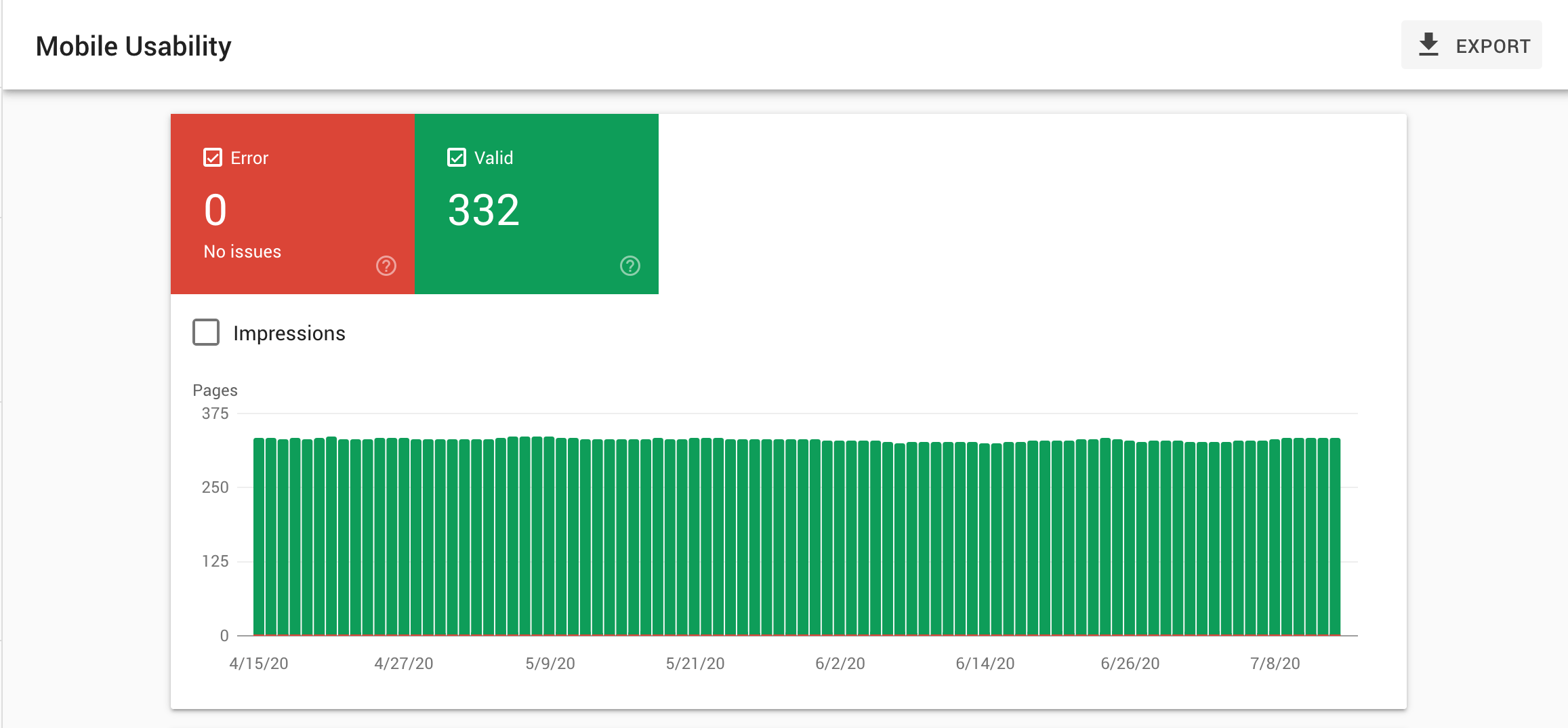Open the help icon on Error card
The height and width of the screenshot is (728, 1568).
coord(386,266)
